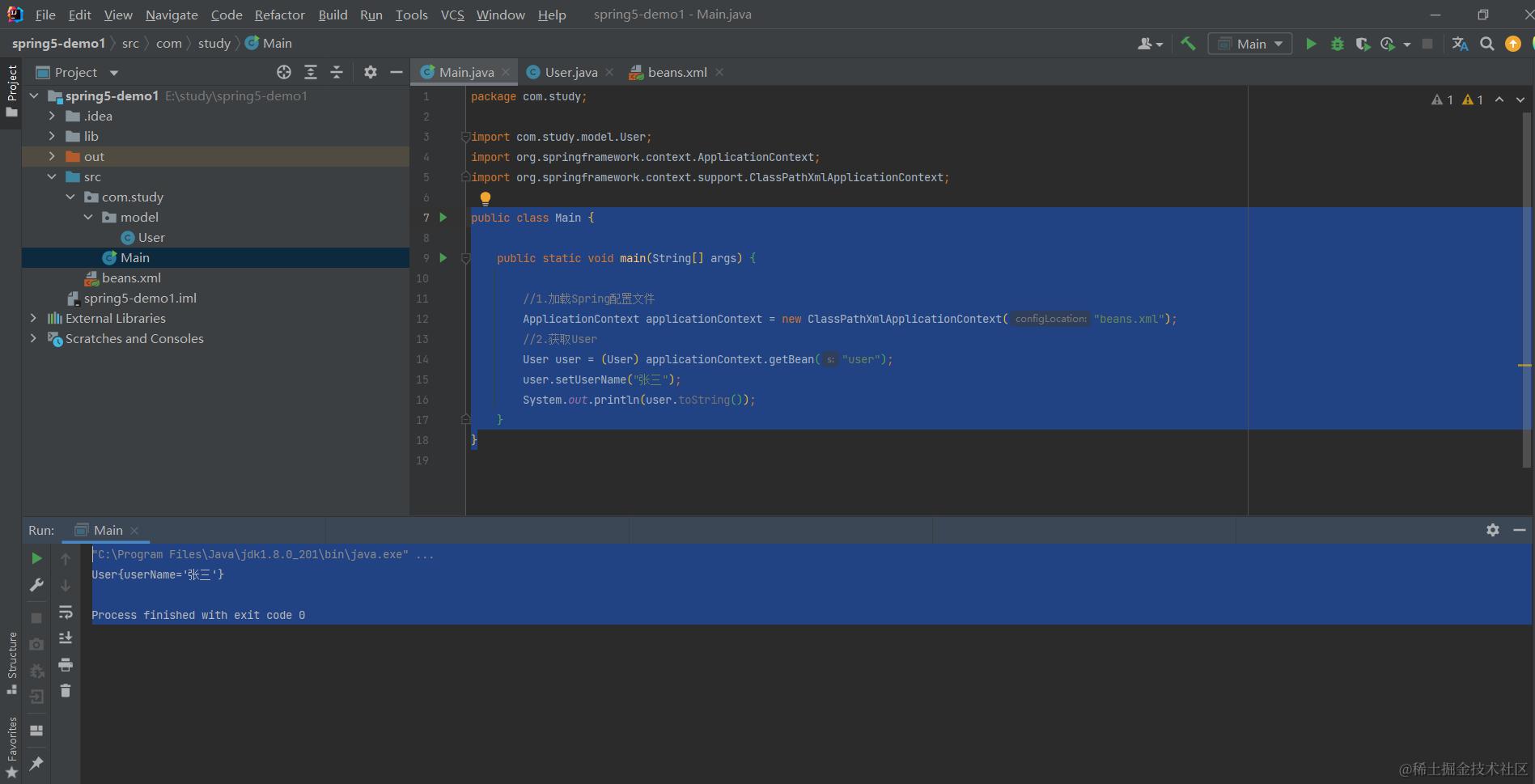The image size is (1535, 784).
Task: Hide the Run tool window
Action: [1520, 530]
